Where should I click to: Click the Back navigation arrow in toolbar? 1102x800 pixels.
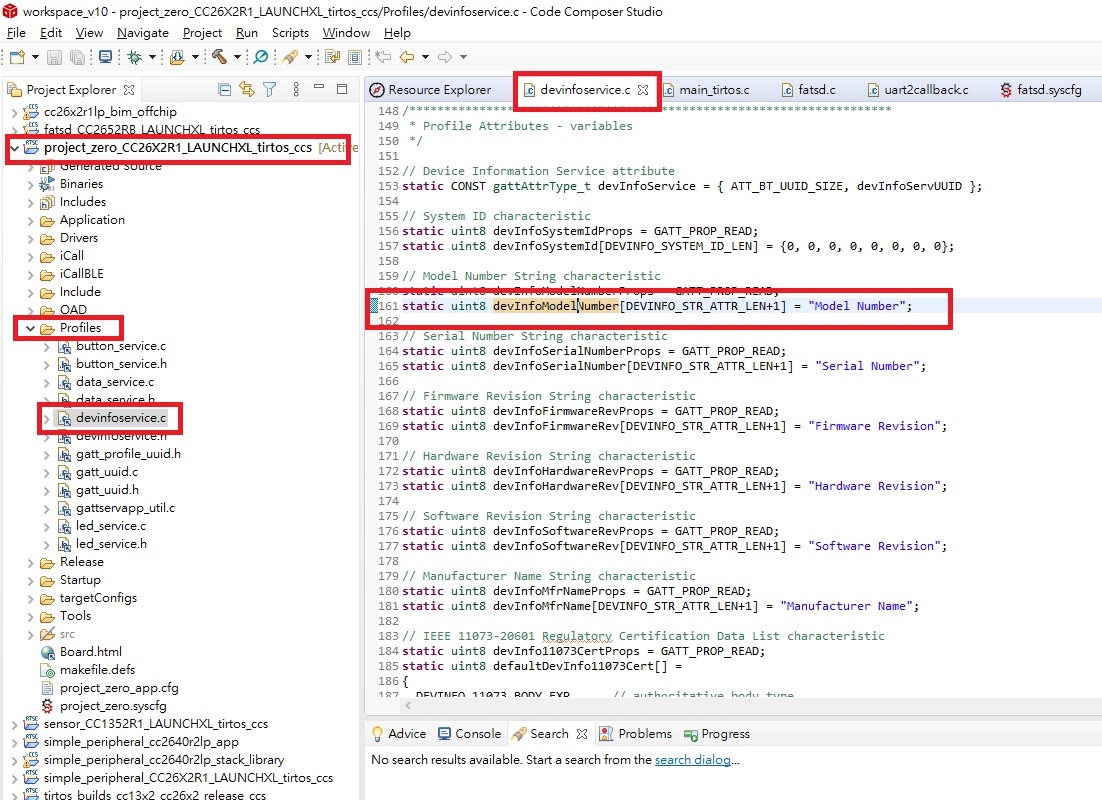407,57
